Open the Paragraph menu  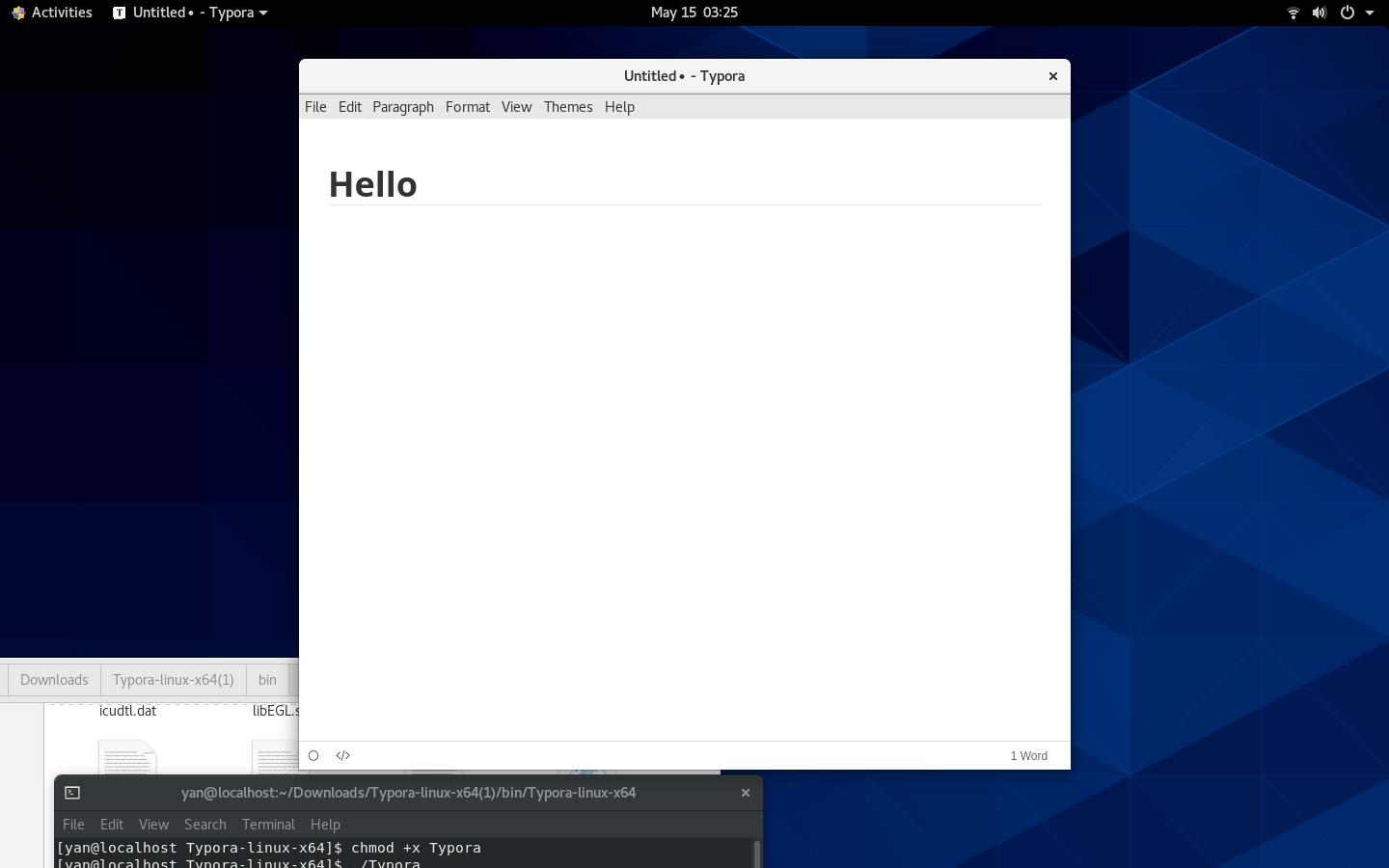click(x=403, y=107)
